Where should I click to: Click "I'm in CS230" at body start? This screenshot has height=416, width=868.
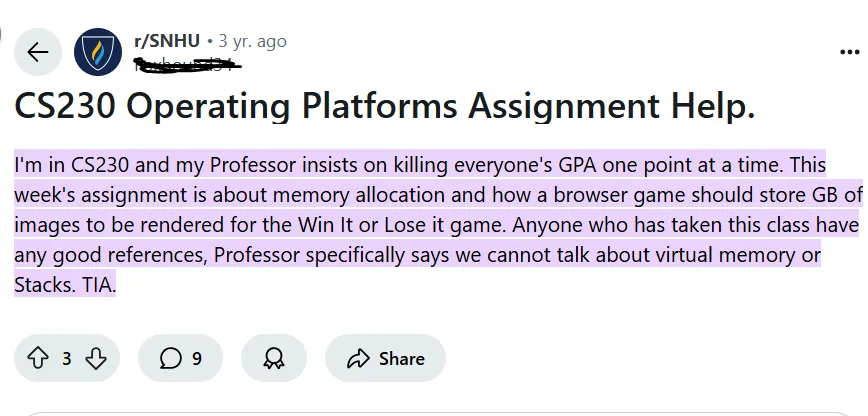click(70, 164)
